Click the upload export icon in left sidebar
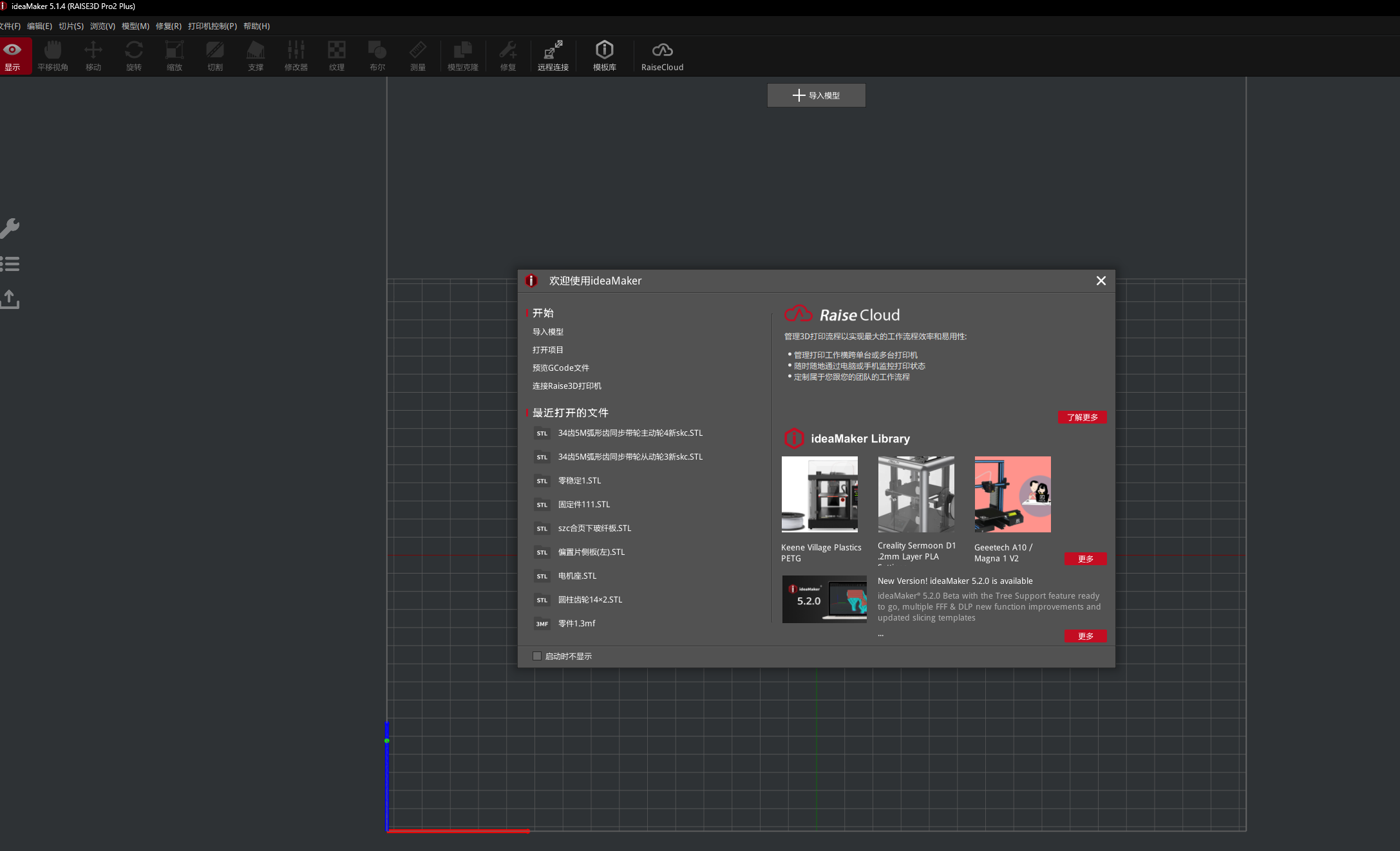The image size is (1400, 851). [10, 299]
